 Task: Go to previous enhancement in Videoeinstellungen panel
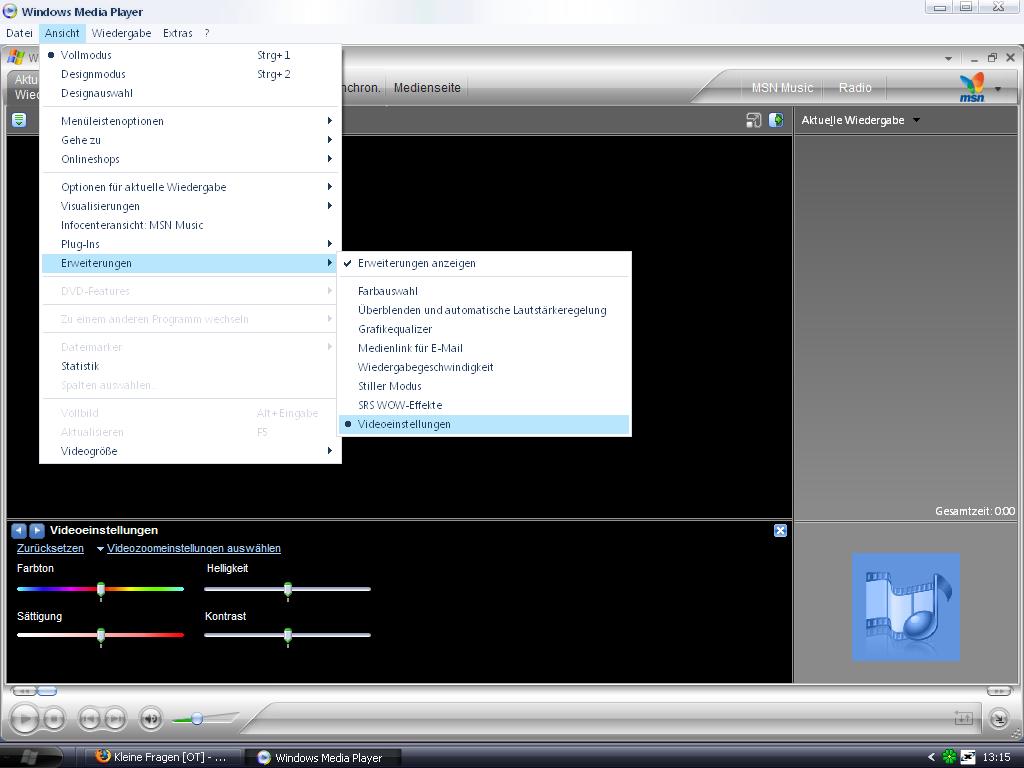tap(19, 530)
